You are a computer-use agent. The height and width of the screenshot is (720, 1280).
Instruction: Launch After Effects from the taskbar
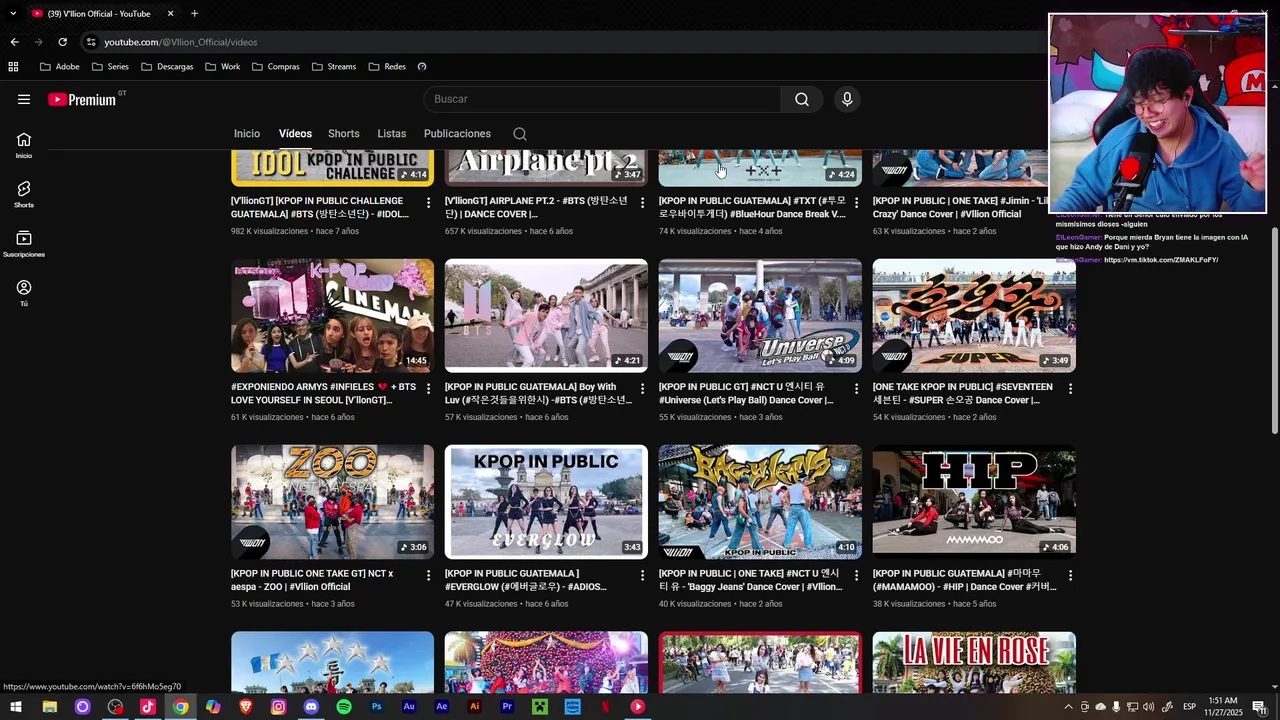click(x=442, y=707)
